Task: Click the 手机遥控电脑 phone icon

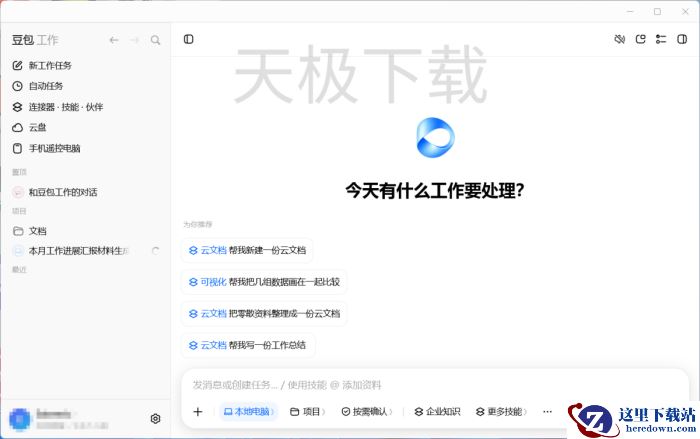Action: 17,148
